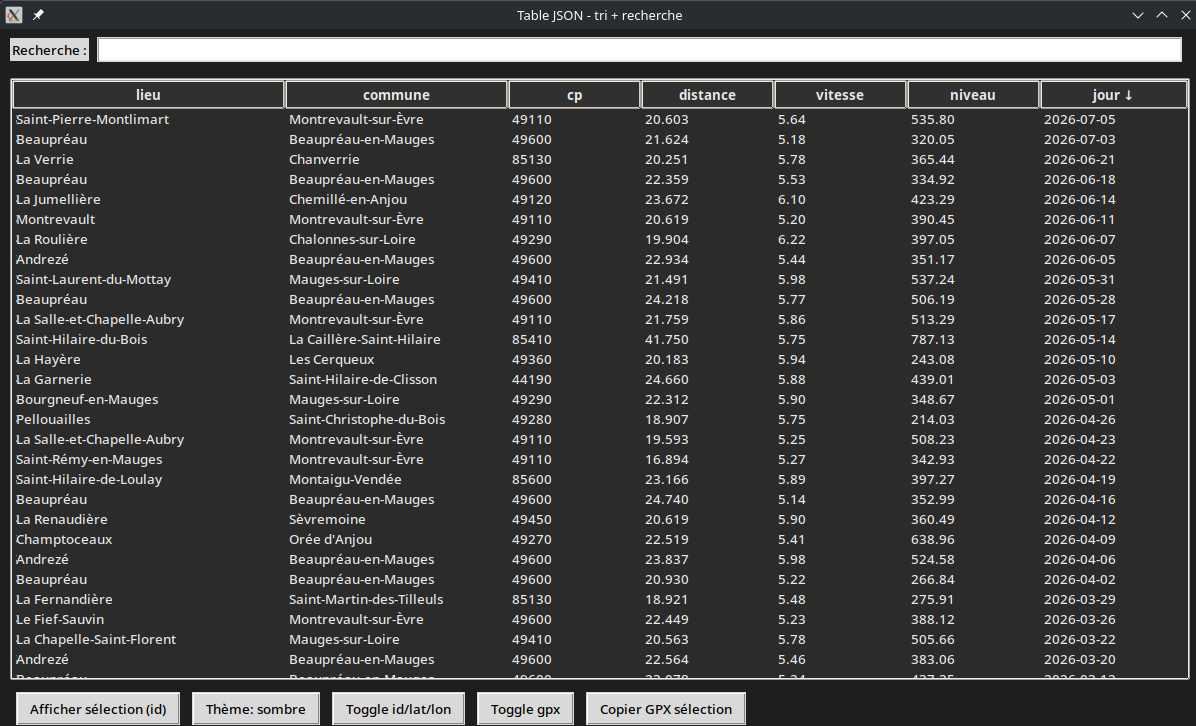Sort table by cp column header
The height and width of the screenshot is (726, 1196).
point(574,95)
